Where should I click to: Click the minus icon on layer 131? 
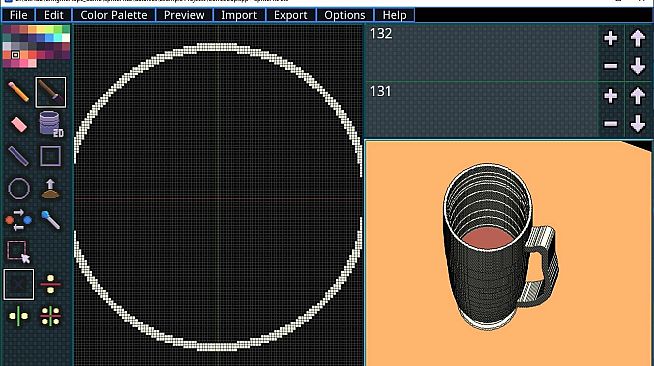pyautogui.click(x=611, y=123)
